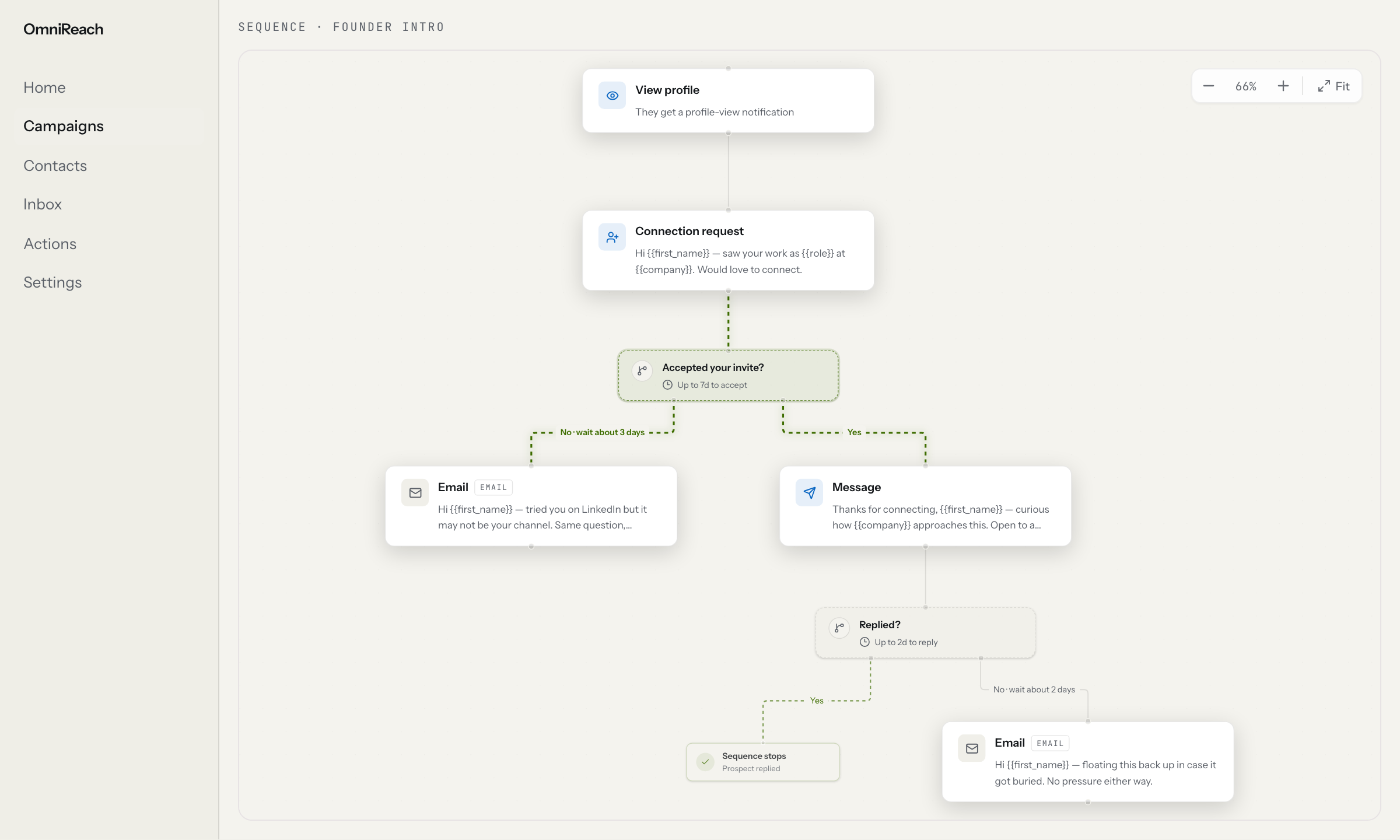Zoom out with the minus button
Image resolution: width=1400 pixels, height=840 pixels.
[x=1209, y=86]
